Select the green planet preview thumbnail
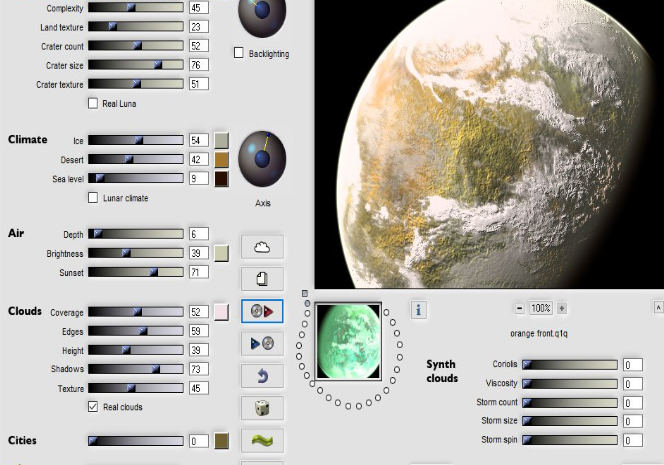Screen dimensions: 664x465 tap(347, 341)
